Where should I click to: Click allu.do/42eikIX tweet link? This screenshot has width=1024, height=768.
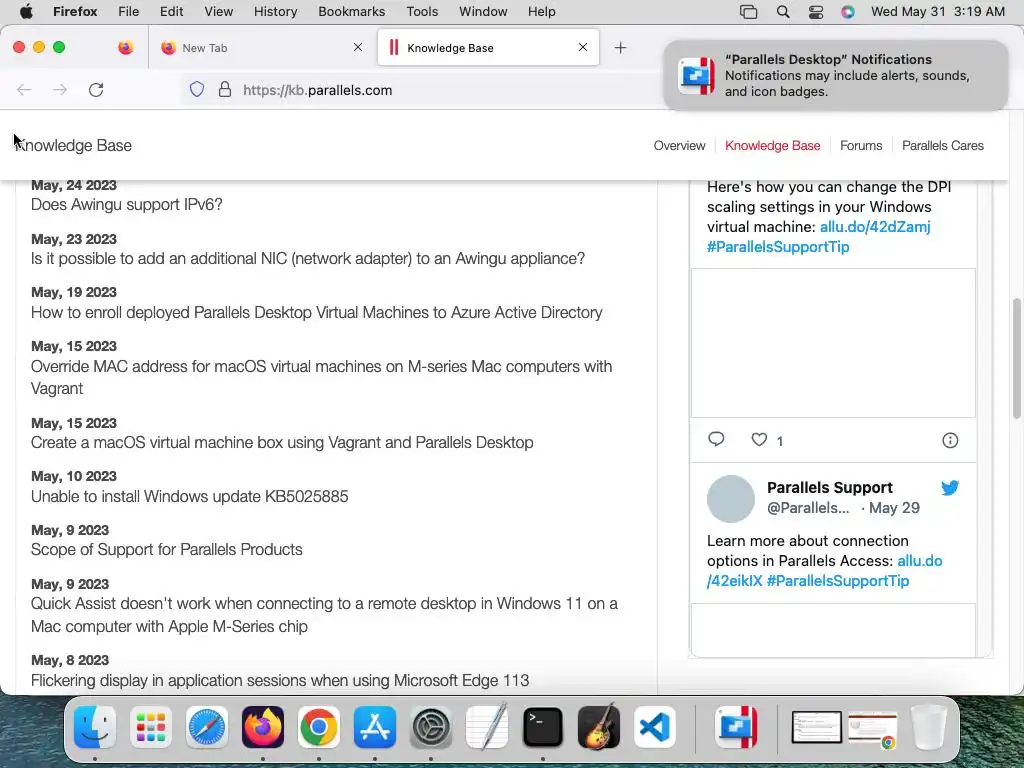[x=824, y=571]
